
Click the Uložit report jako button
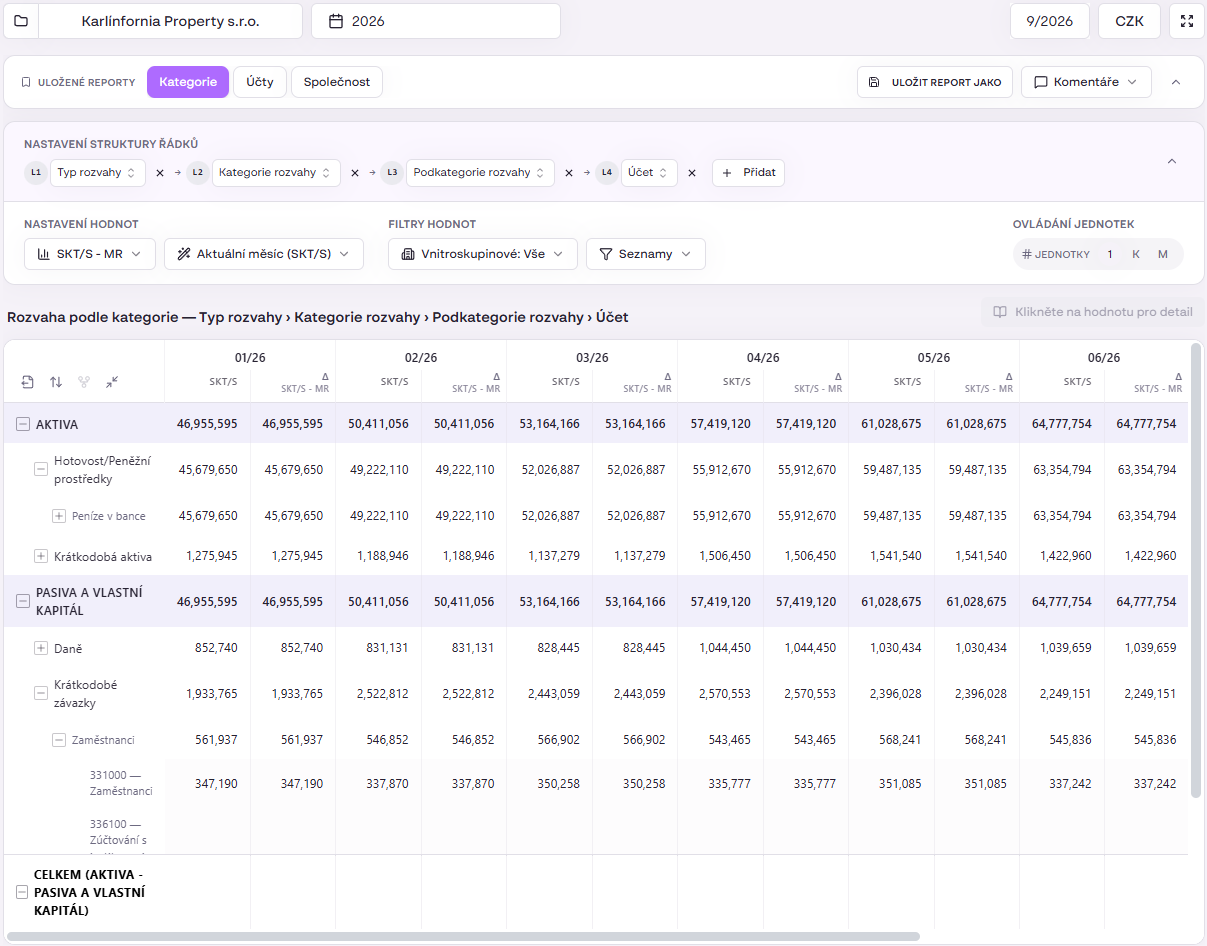[x=935, y=82]
